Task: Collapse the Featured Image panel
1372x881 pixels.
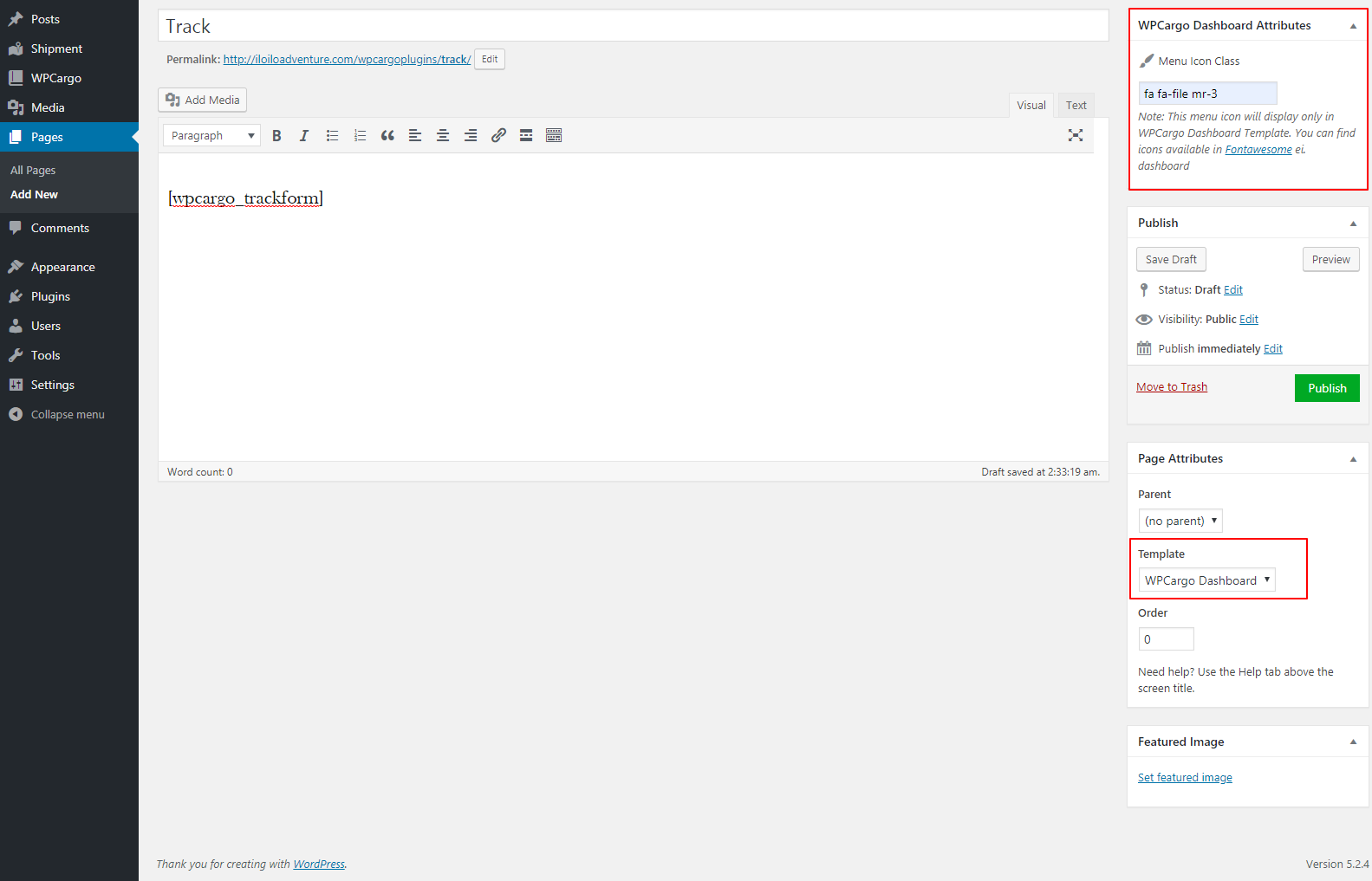Action: [x=1353, y=742]
